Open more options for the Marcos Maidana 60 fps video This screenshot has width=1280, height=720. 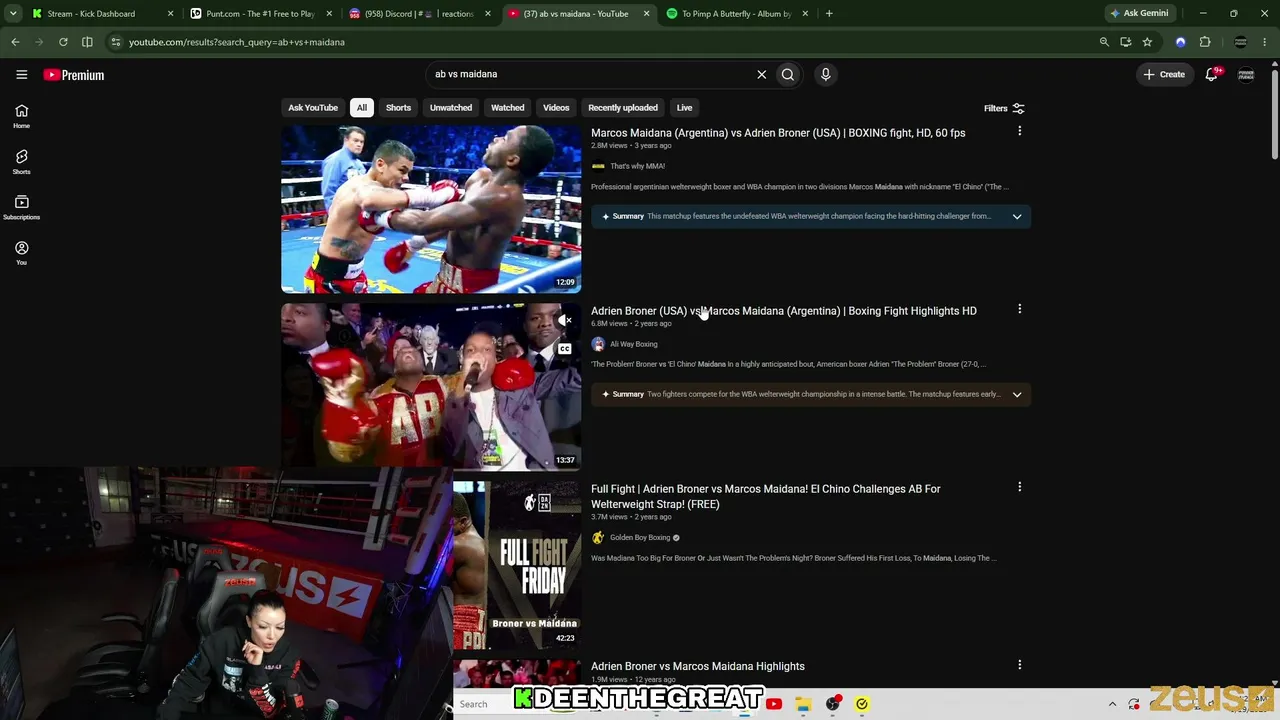pyautogui.click(x=1019, y=131)
